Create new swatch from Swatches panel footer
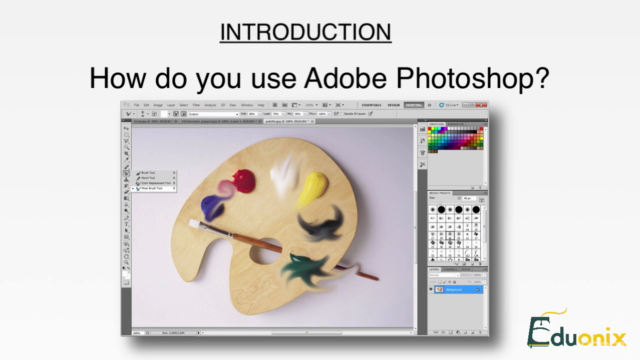This screenshot has width=640, height=360. (x=473, y=188)
